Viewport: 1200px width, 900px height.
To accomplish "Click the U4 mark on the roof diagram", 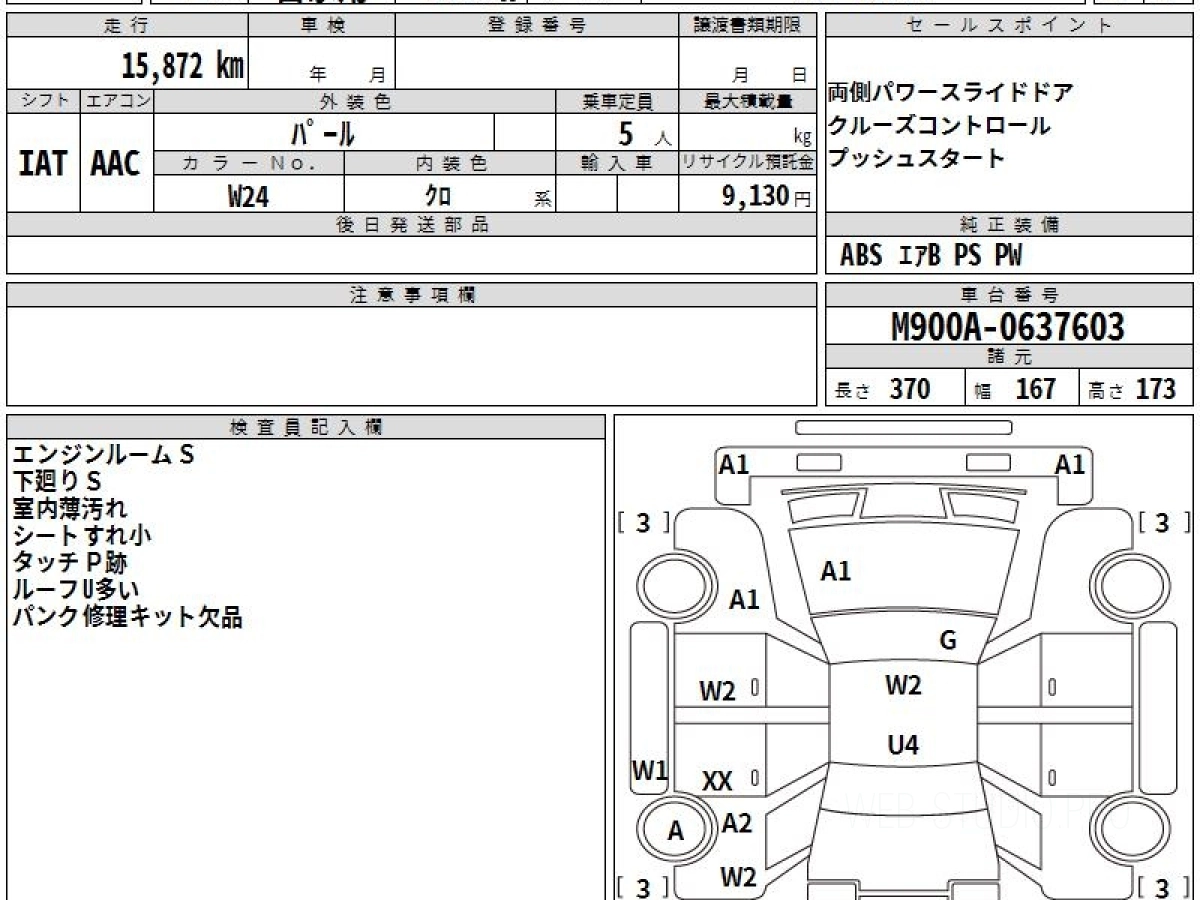I will [x=903, y=745].
